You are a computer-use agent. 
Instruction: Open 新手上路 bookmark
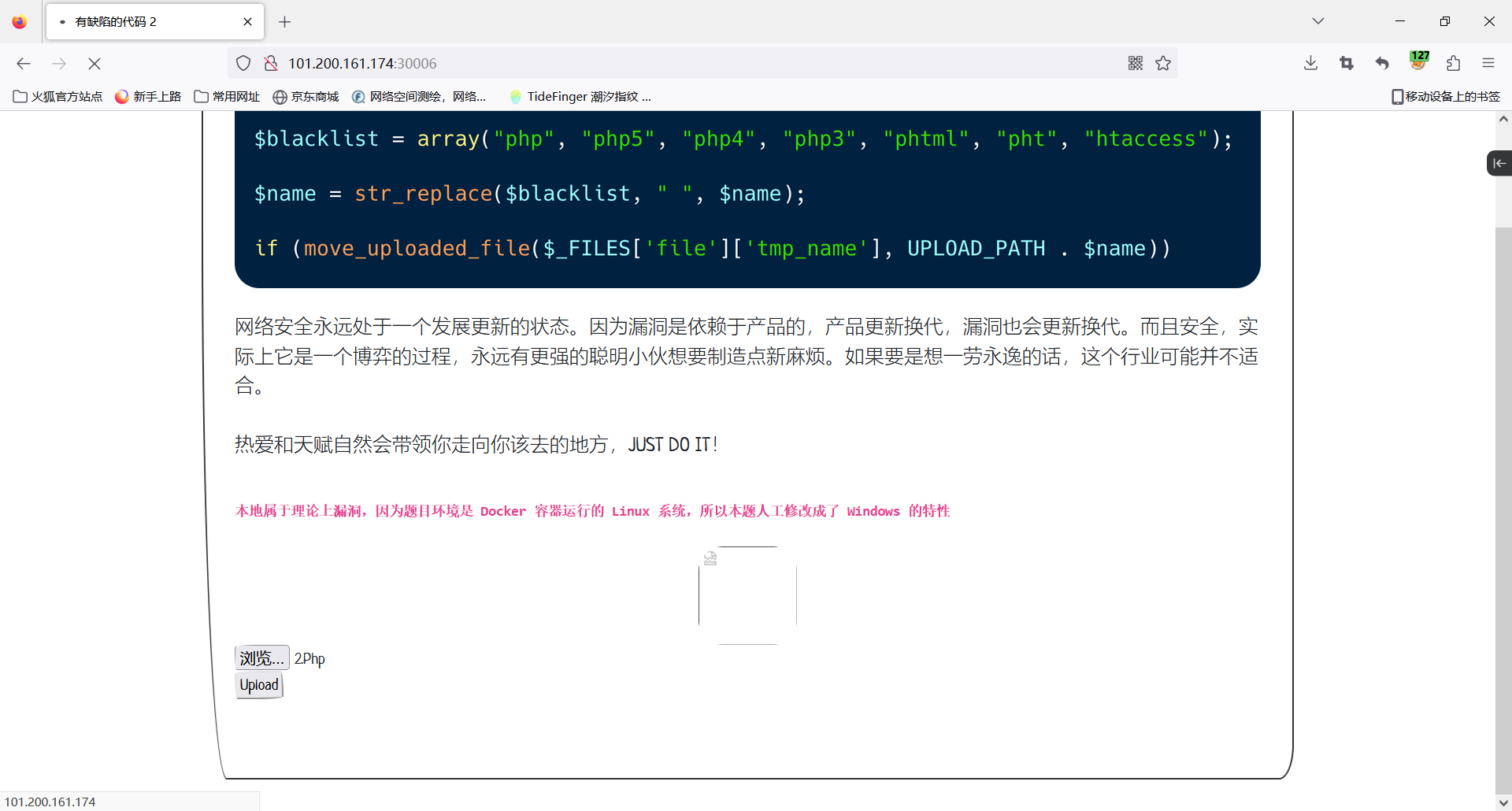pyautogui.click(x=149, y=97)
